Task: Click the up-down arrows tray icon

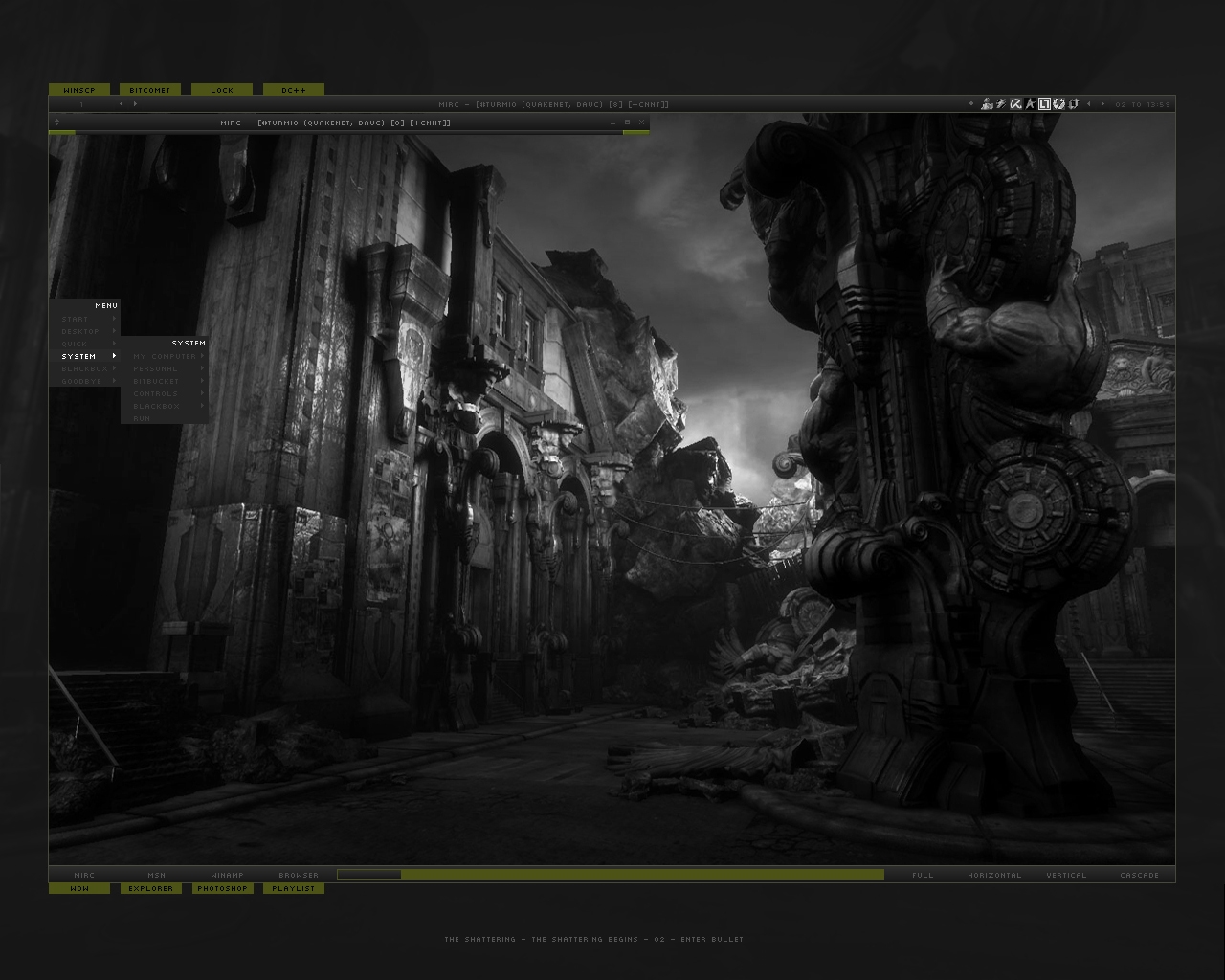Action: tap(1074, 104)
